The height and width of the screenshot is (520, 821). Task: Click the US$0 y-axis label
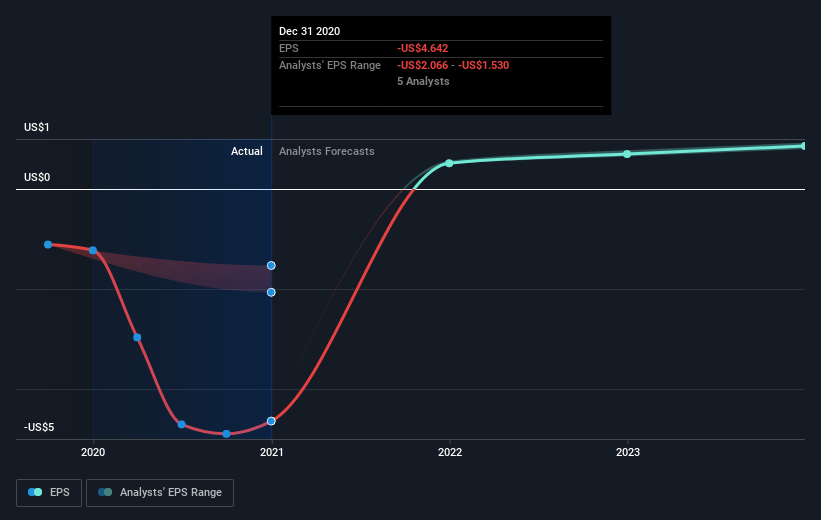(37, 178)
